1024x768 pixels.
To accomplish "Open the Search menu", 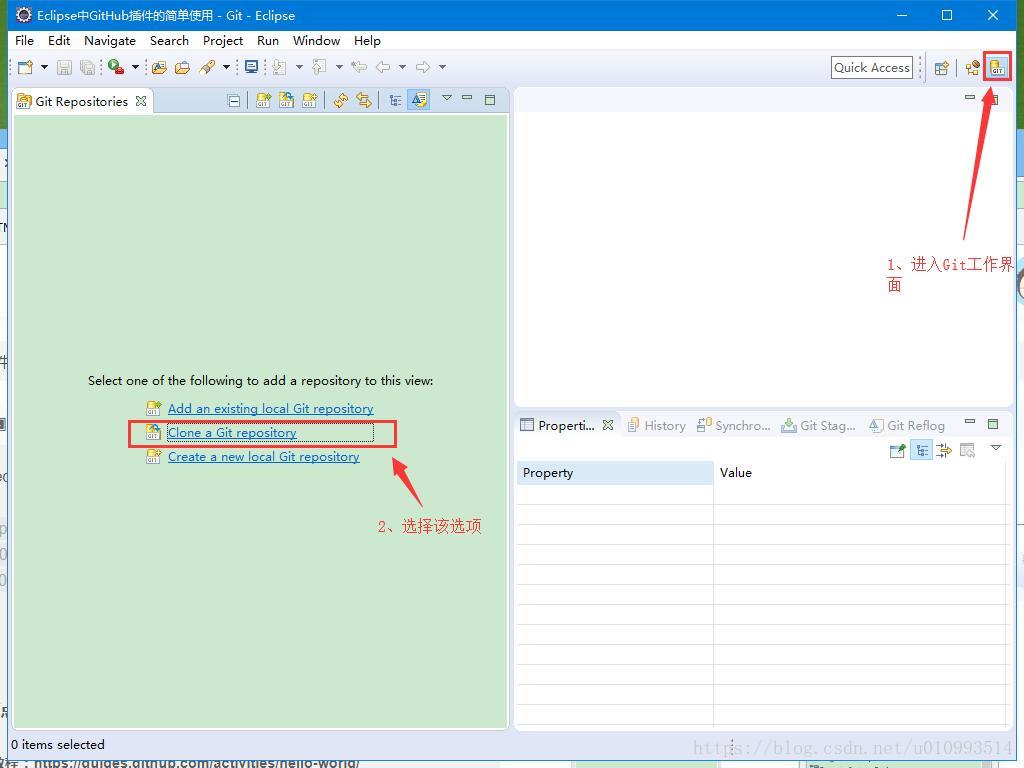I will (x=169, y=40).
